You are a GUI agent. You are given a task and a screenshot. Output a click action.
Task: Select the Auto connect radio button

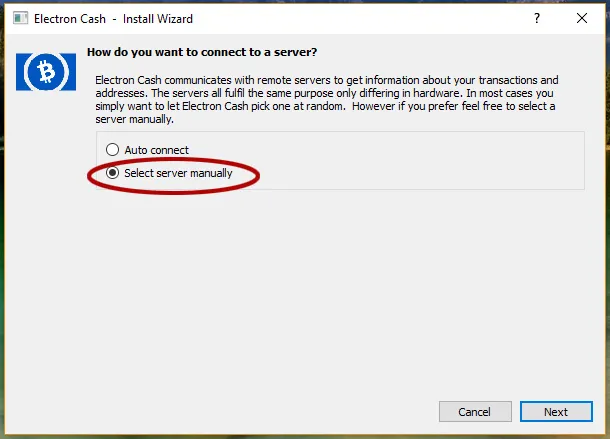pos(112,149)
